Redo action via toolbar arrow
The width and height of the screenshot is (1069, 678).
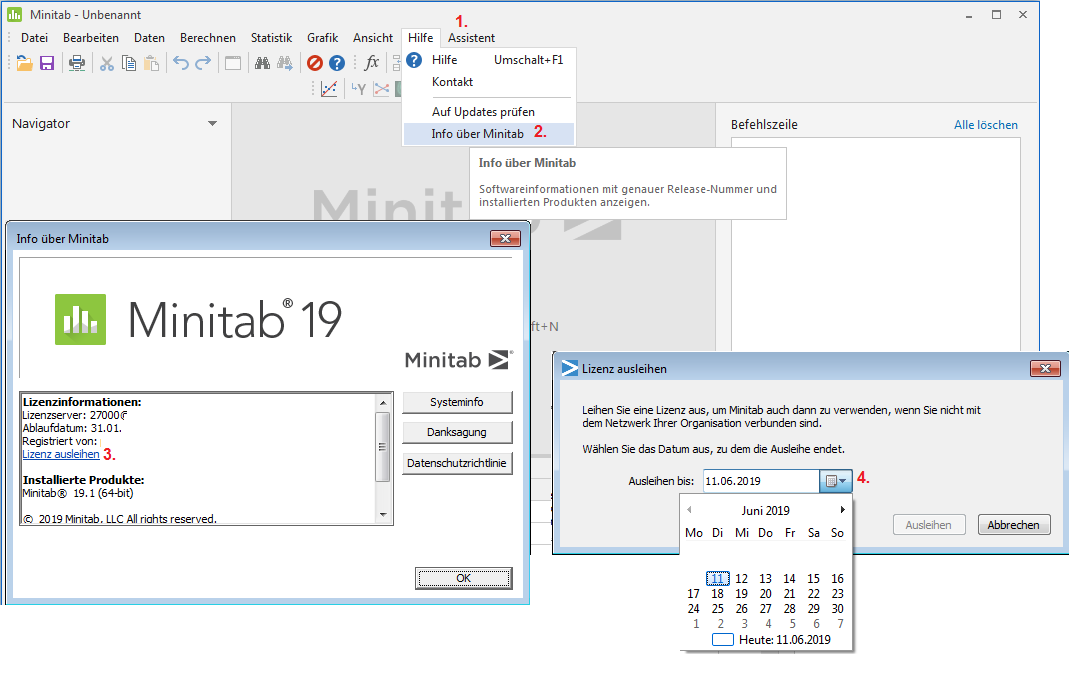click(x=203, y=63)
